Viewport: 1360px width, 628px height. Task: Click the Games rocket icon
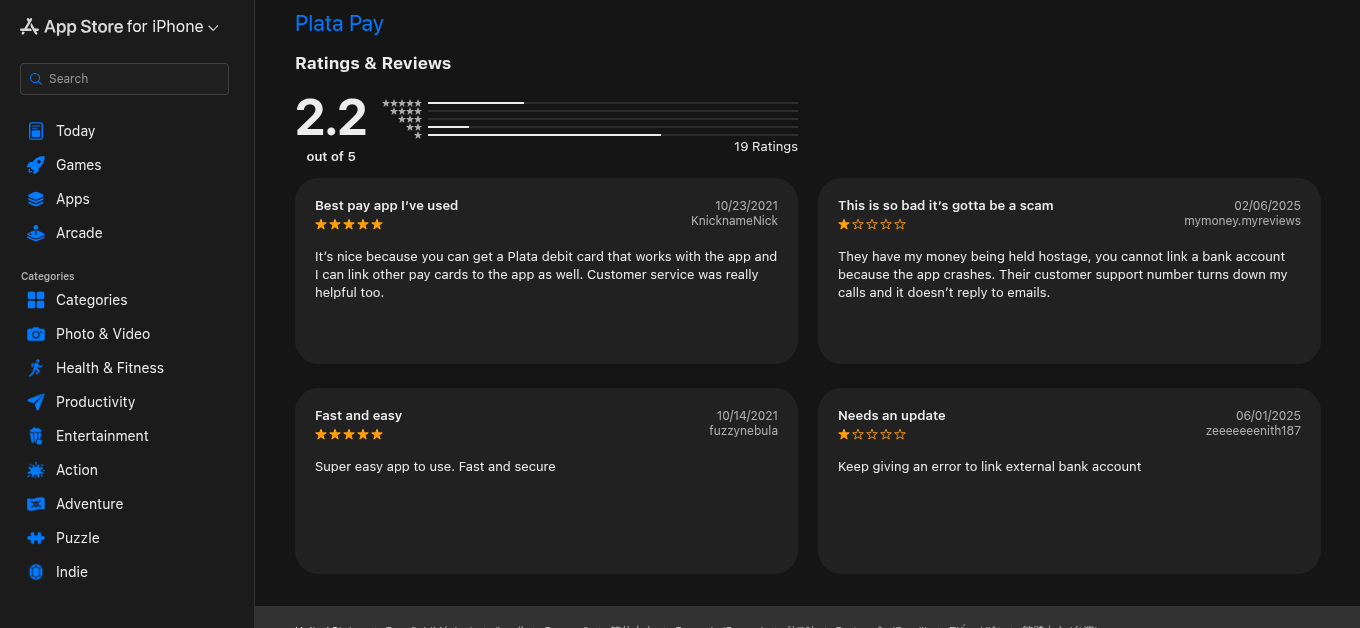tap(36, 165)
